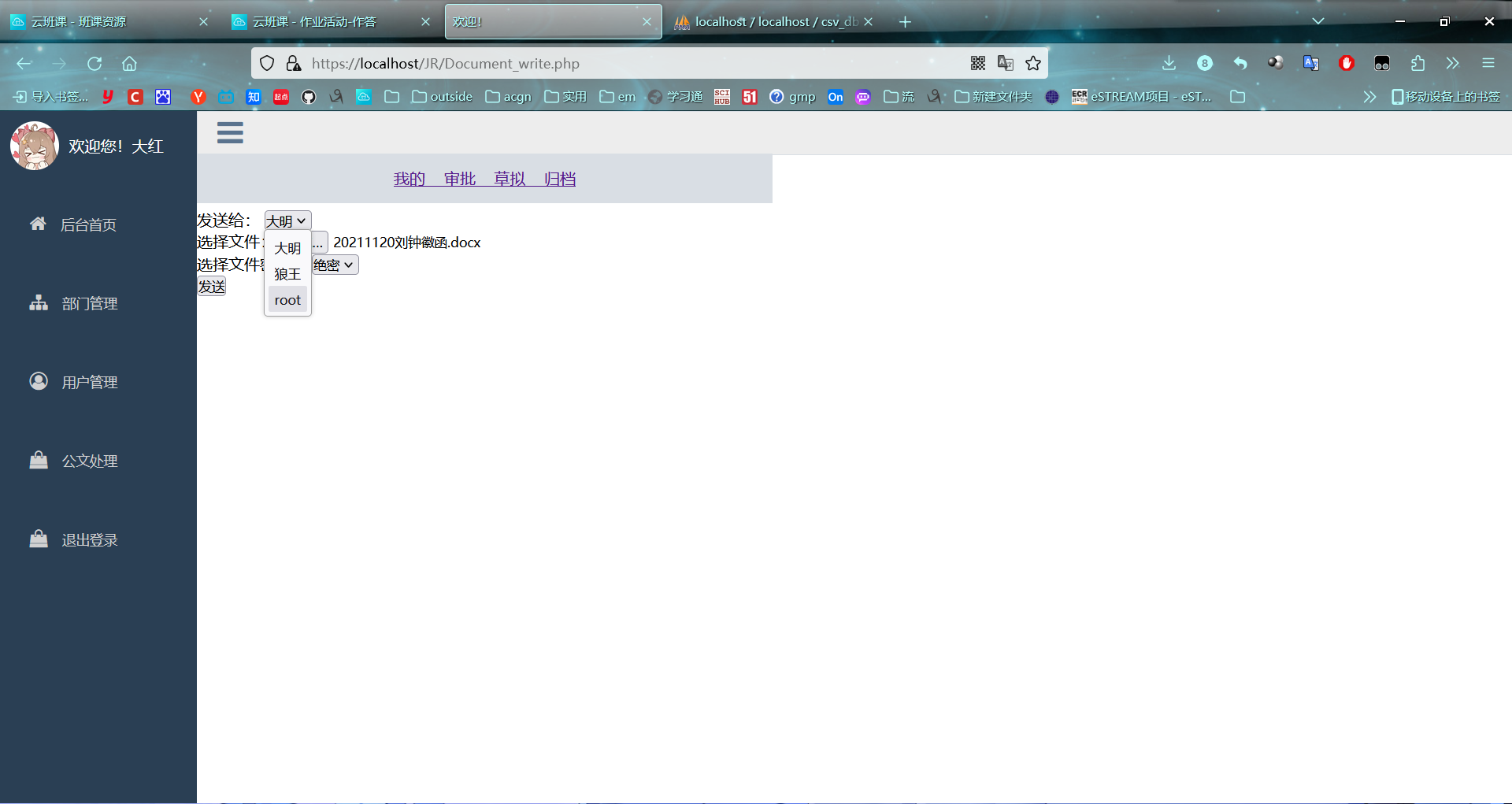
Task: Open the 学习通 bookmark
Action: (676, 97)
